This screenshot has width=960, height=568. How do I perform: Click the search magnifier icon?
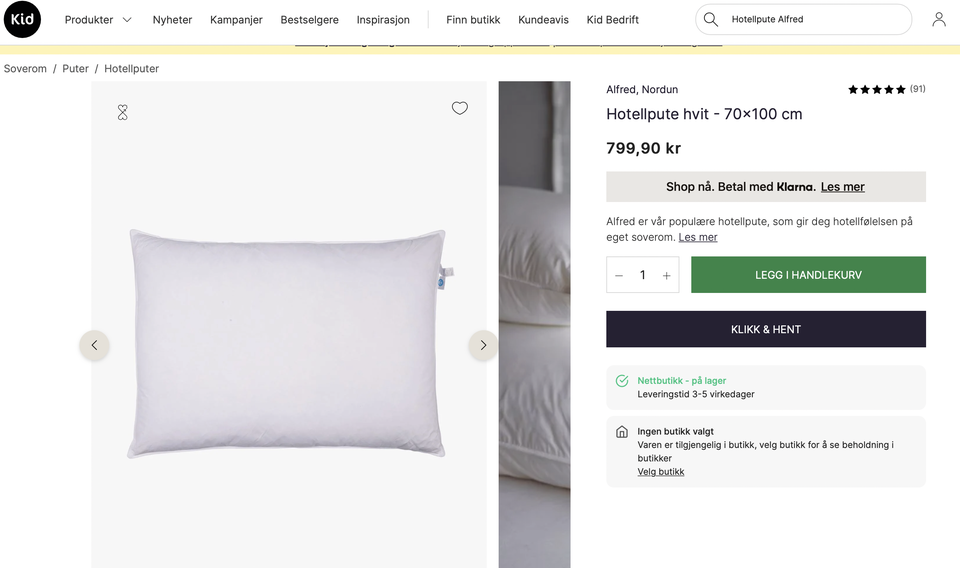[711, 20]
